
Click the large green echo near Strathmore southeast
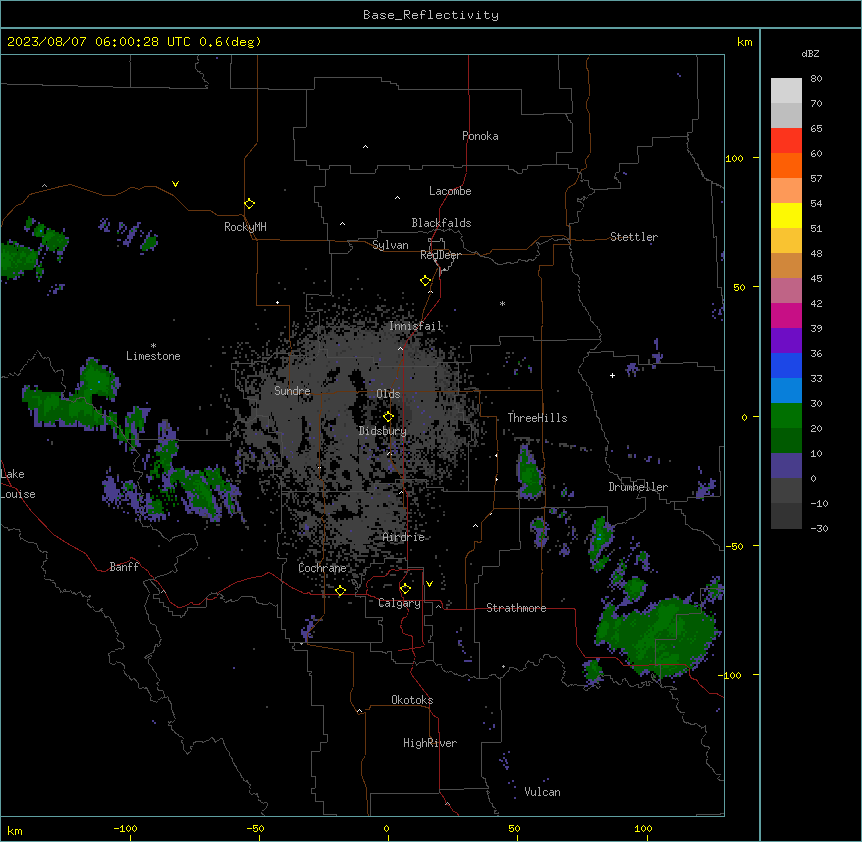click(657, 635)
